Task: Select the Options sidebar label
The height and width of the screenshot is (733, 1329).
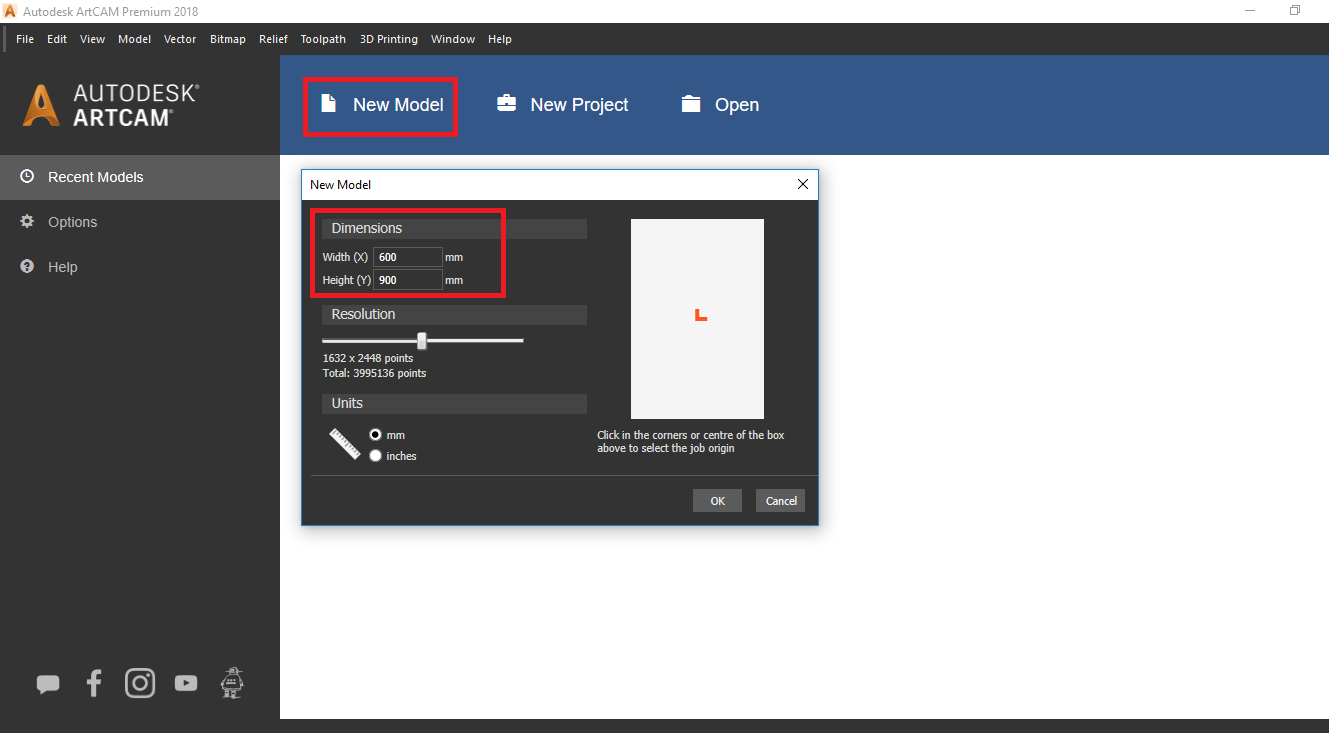Action: [73, 222]
